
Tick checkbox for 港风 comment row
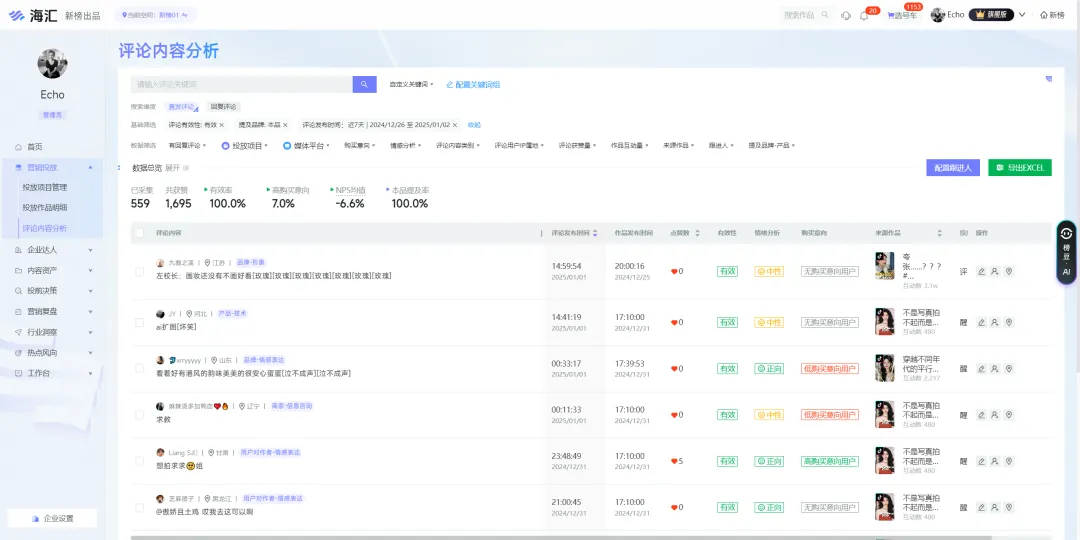coord(140,368)
